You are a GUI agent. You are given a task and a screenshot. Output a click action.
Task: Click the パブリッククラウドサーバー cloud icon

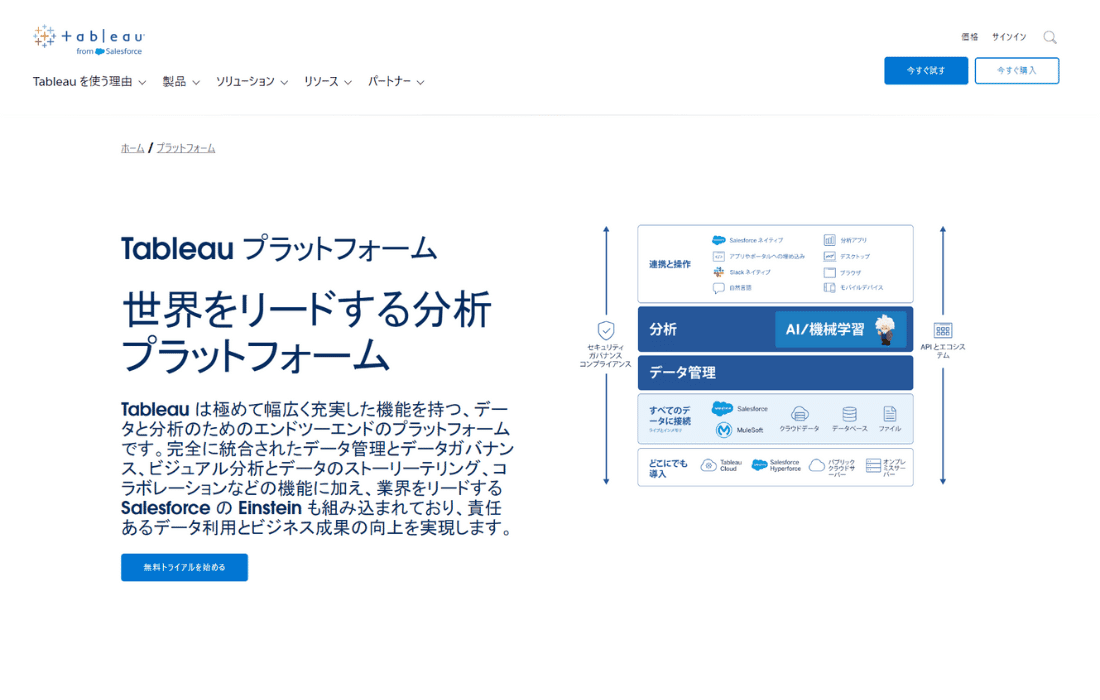tap(817, 466)
